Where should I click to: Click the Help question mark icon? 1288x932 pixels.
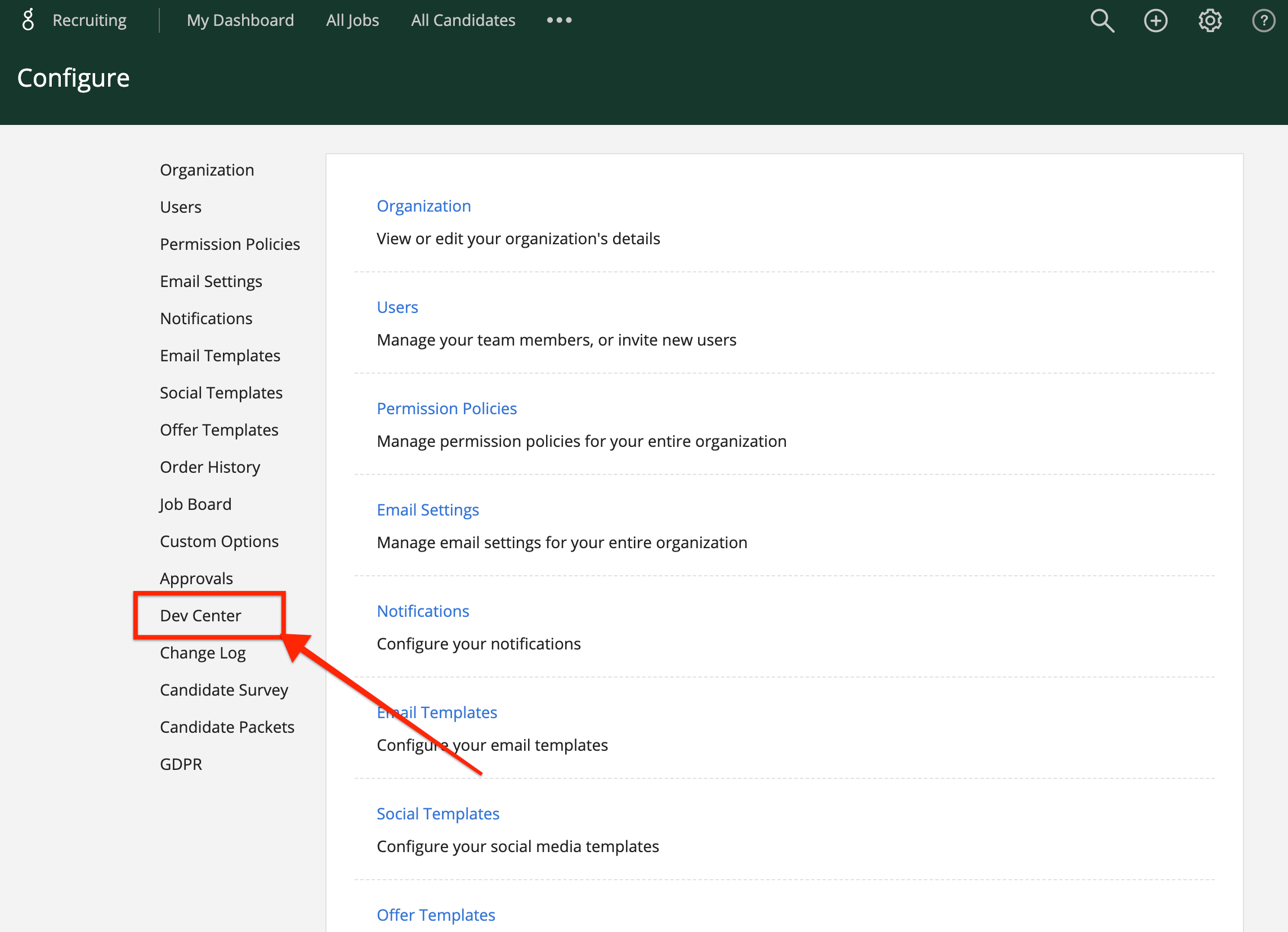tap(1262, 20)
